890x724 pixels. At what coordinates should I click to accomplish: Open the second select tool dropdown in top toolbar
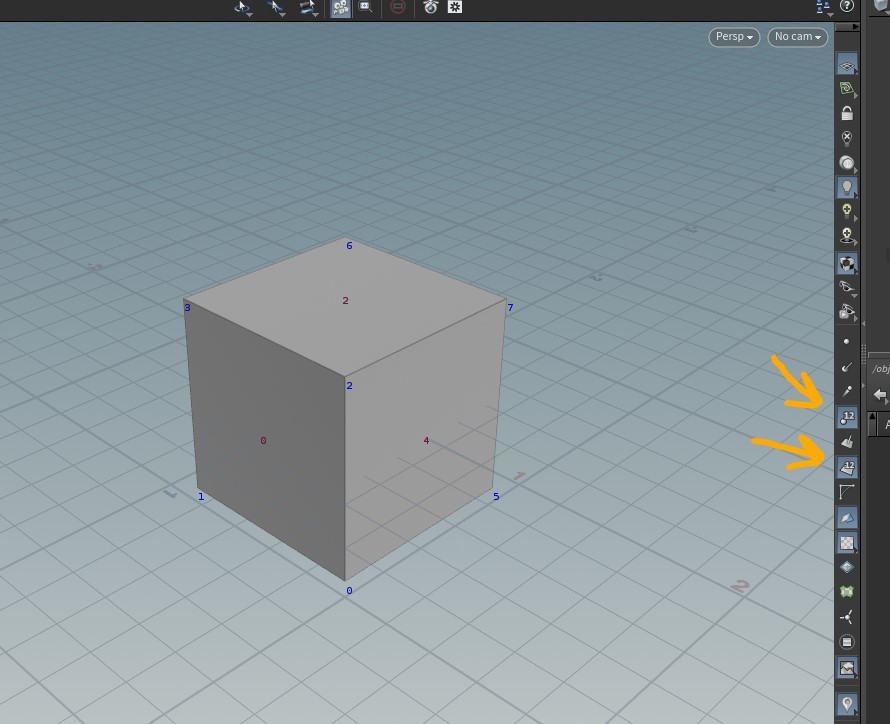[276, 8]
